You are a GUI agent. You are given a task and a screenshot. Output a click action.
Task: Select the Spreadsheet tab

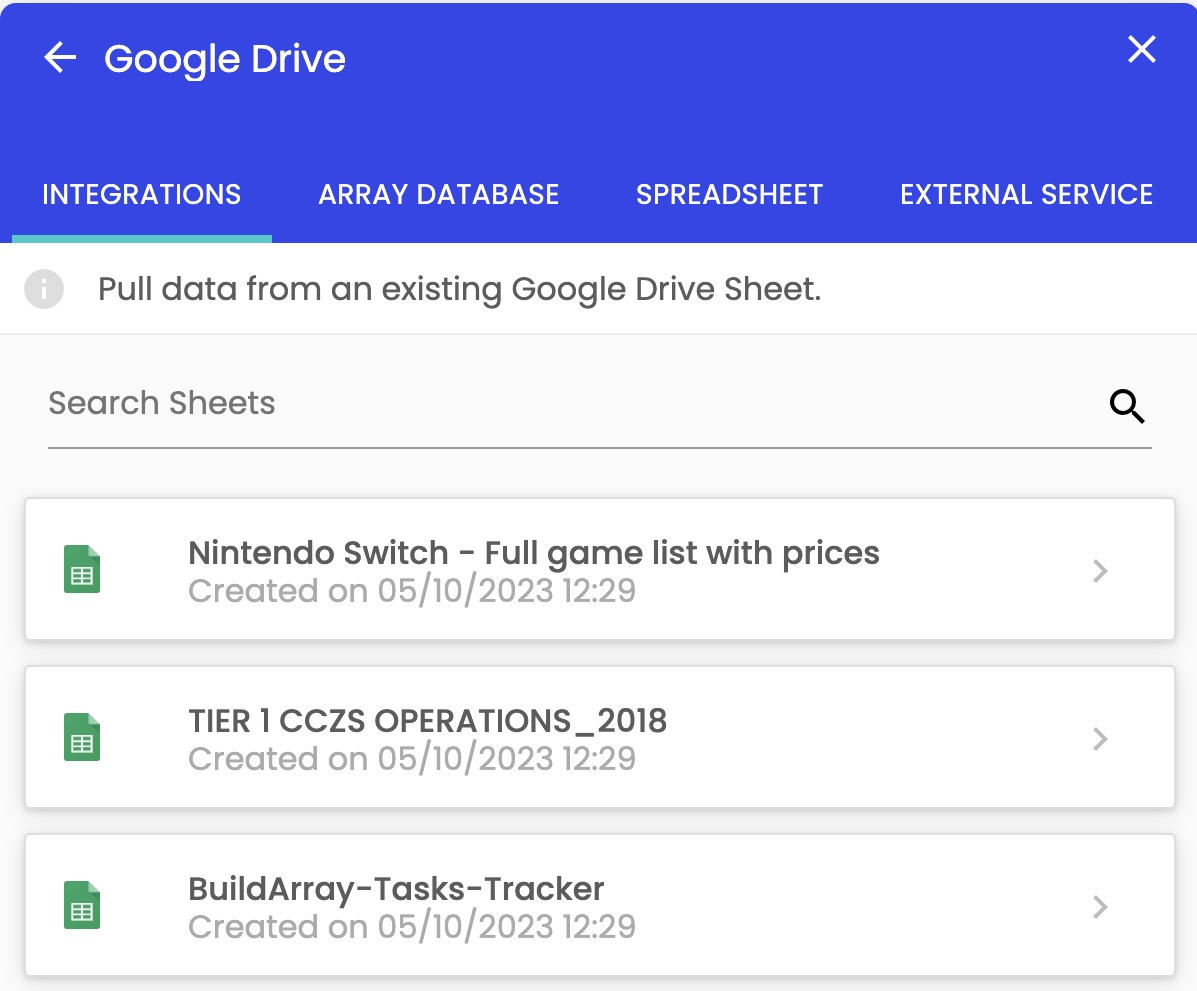pos(729,195)
